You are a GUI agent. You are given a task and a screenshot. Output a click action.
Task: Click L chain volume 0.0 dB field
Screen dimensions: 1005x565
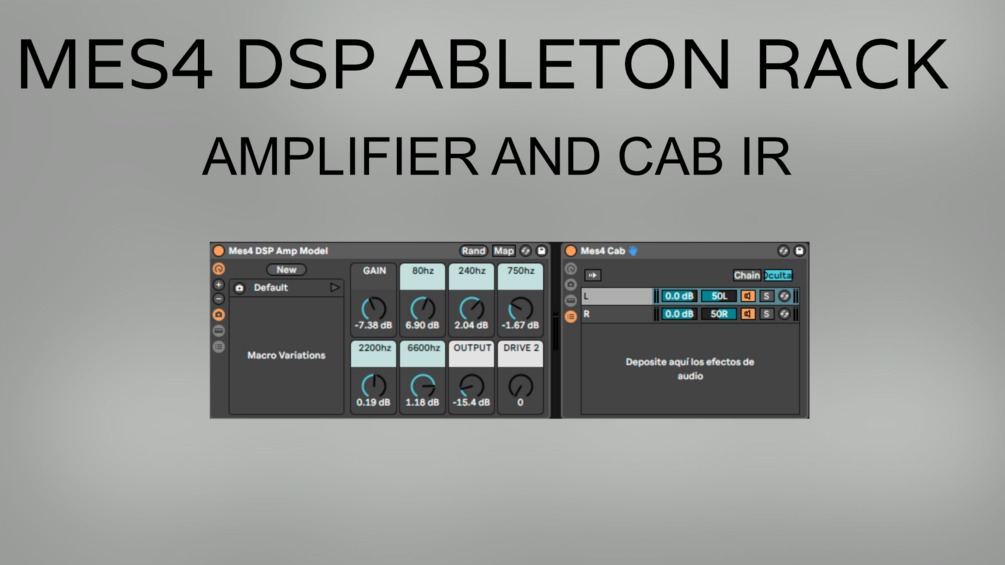(x=679, y=296)
